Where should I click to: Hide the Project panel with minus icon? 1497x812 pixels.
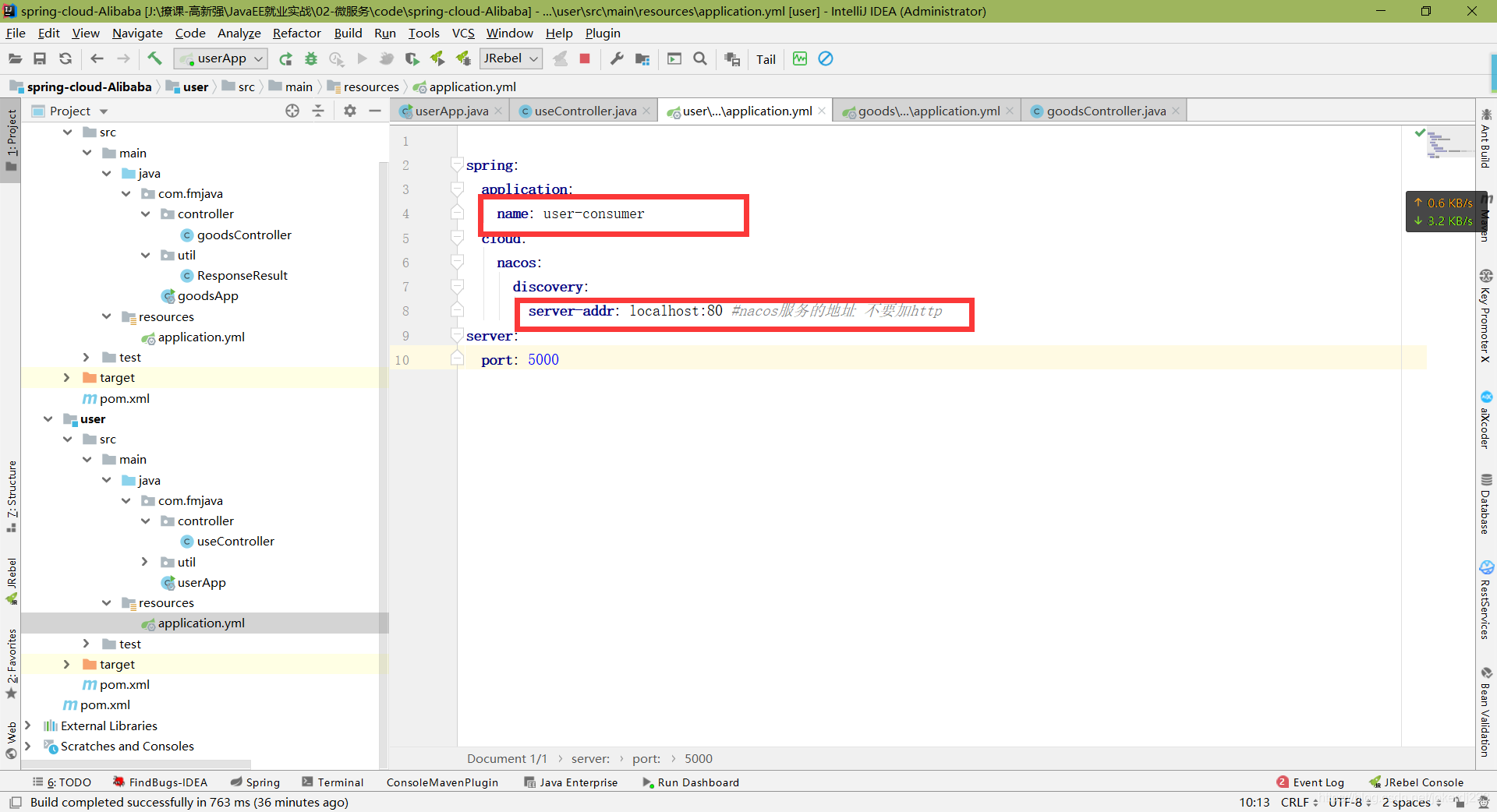click(x=375, y=111)
